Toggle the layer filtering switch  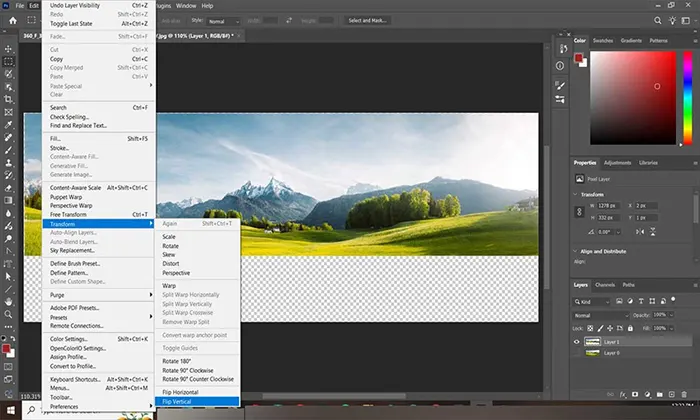click(673, 299)
